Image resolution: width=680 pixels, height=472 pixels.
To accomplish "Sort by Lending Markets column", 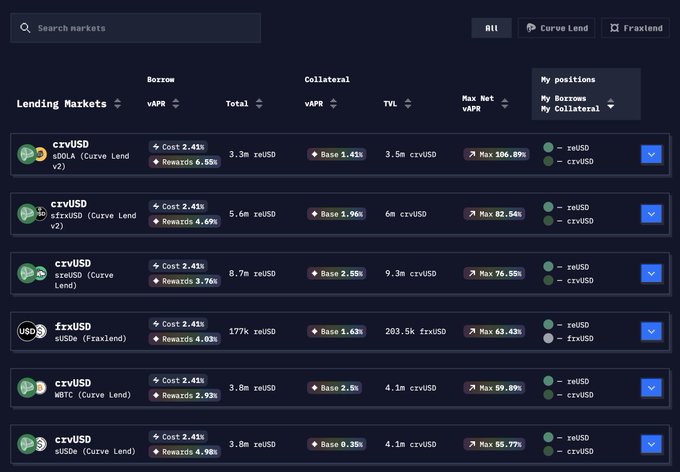I will point(118,104).
